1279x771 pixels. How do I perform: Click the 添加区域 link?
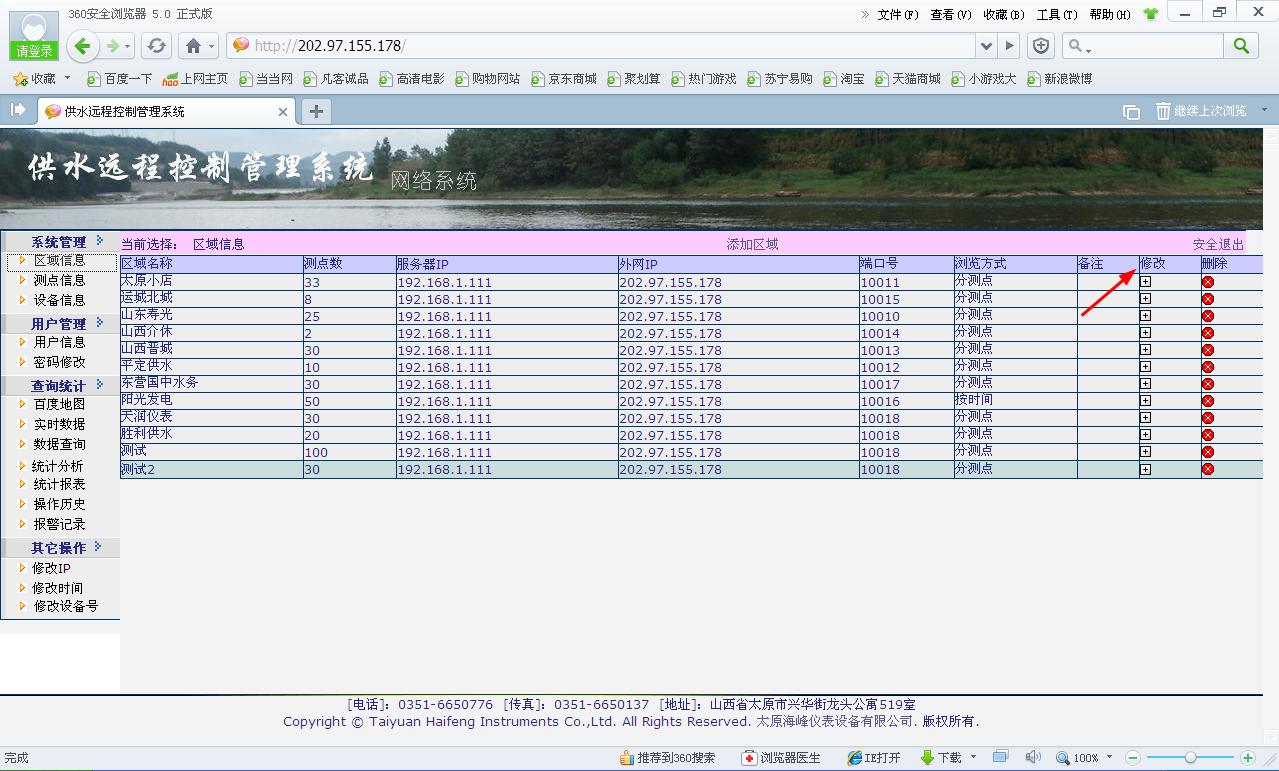pos(752,244)
